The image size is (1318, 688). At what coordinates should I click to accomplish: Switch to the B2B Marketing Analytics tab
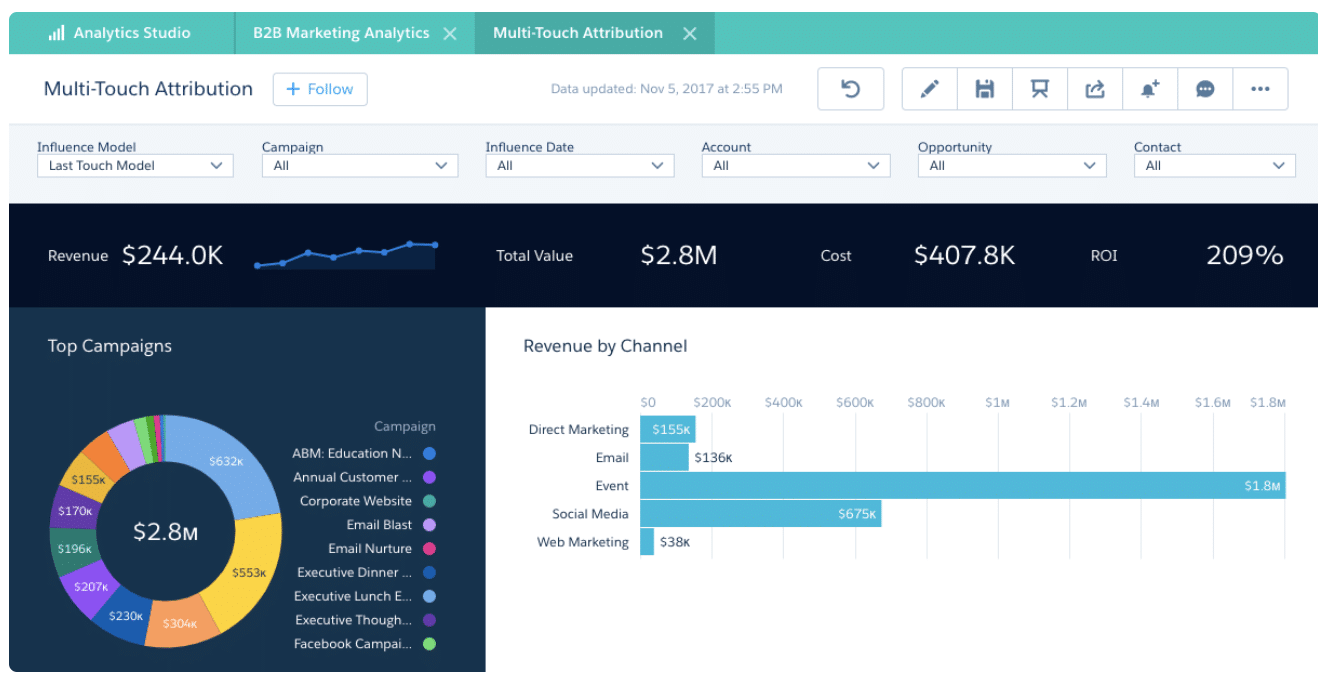(340, 32)
